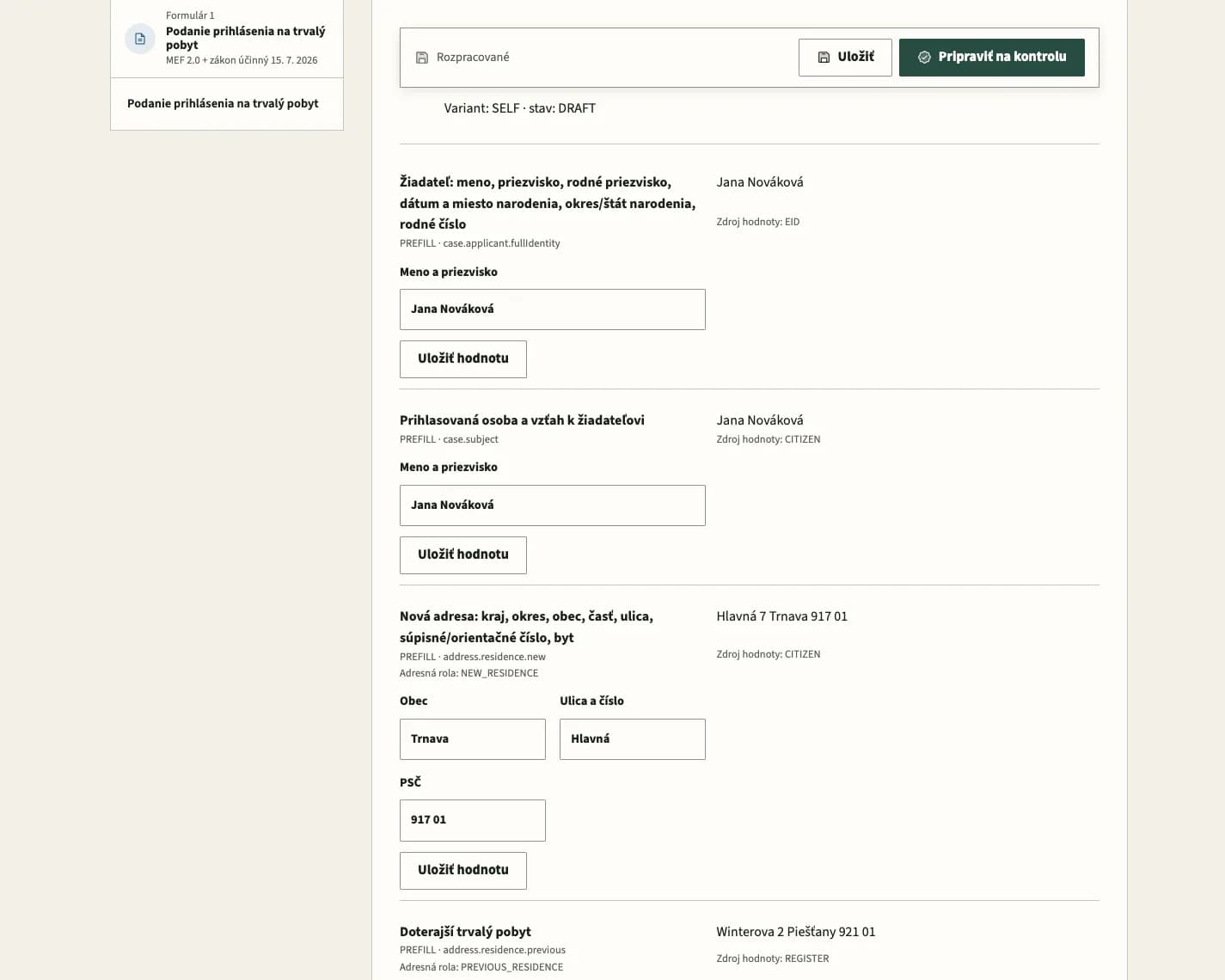Focus the Žiadateľ Meno a priezvisko input

pos(553,309)
